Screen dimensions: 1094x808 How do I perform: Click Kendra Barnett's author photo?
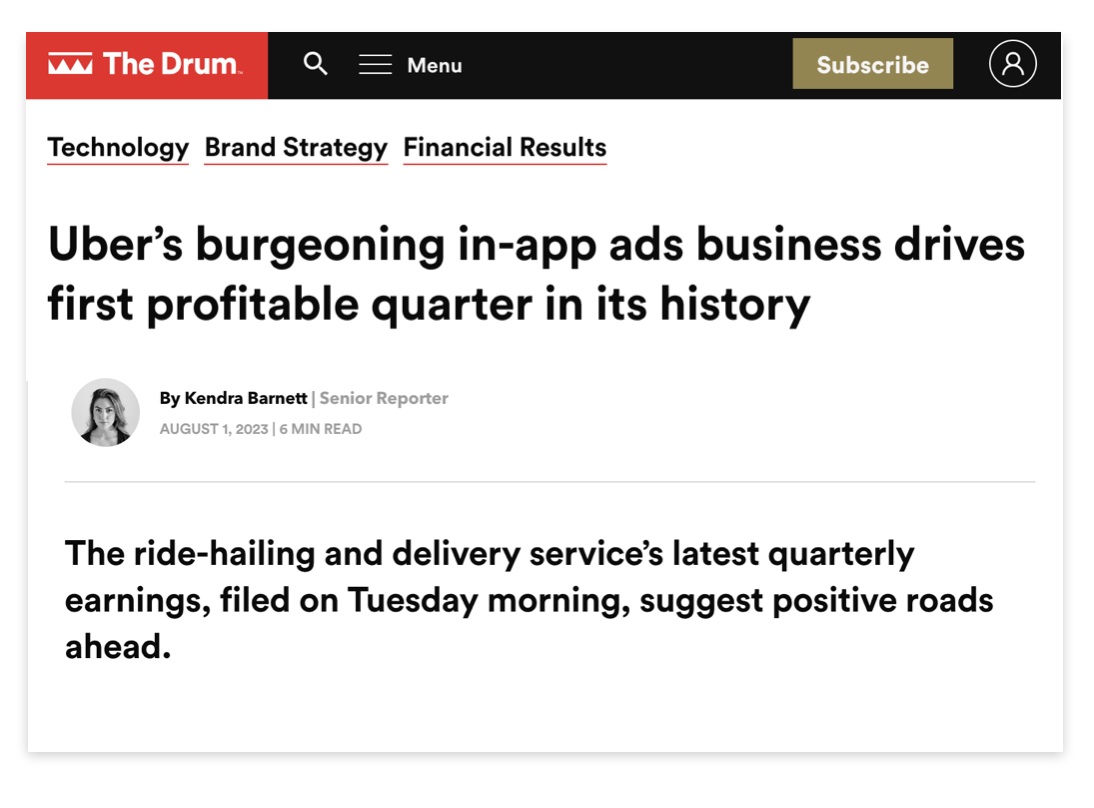click(106, 412)
